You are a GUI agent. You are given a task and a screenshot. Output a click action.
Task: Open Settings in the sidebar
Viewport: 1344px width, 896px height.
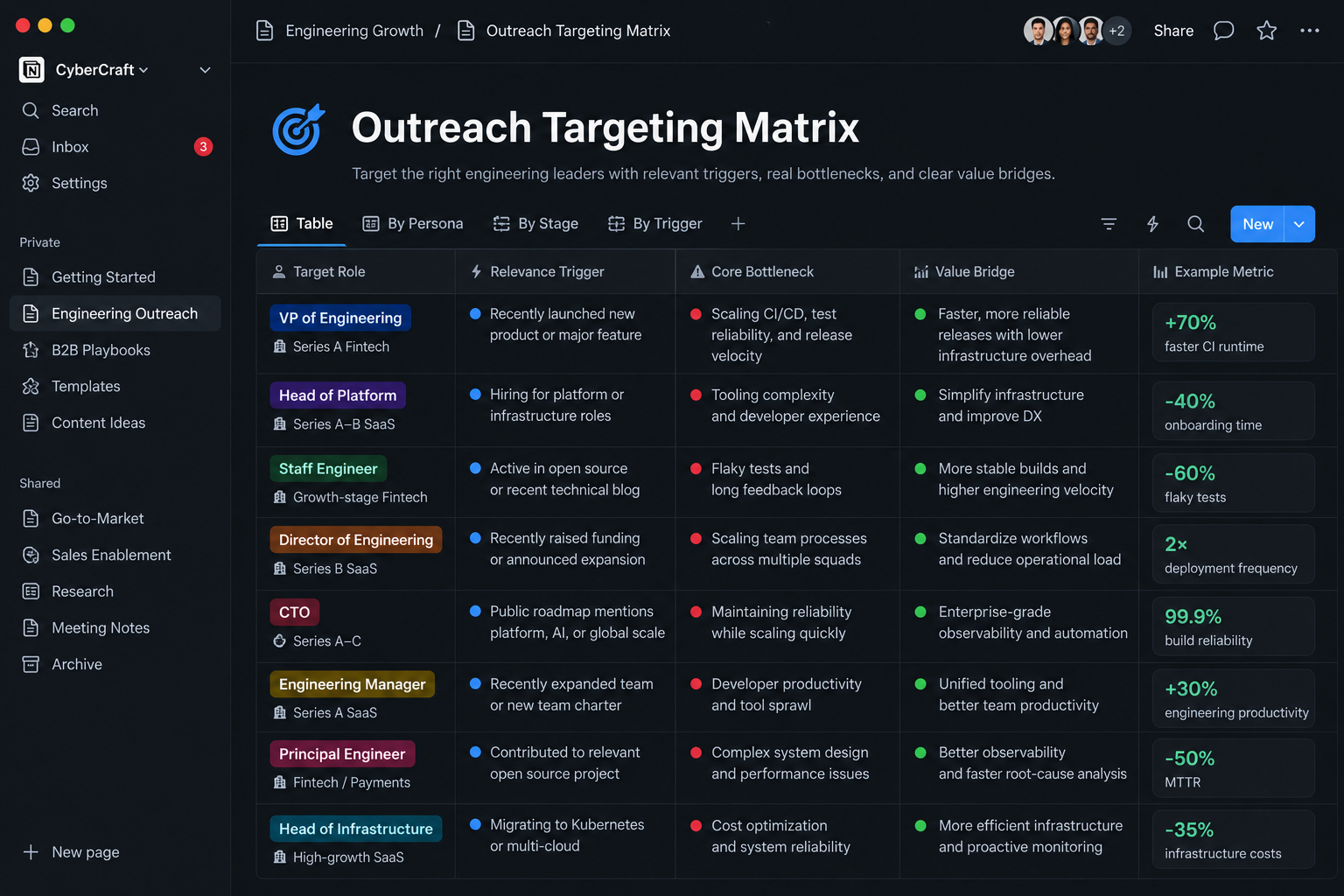pyautogui.click(x=115, y=183)
